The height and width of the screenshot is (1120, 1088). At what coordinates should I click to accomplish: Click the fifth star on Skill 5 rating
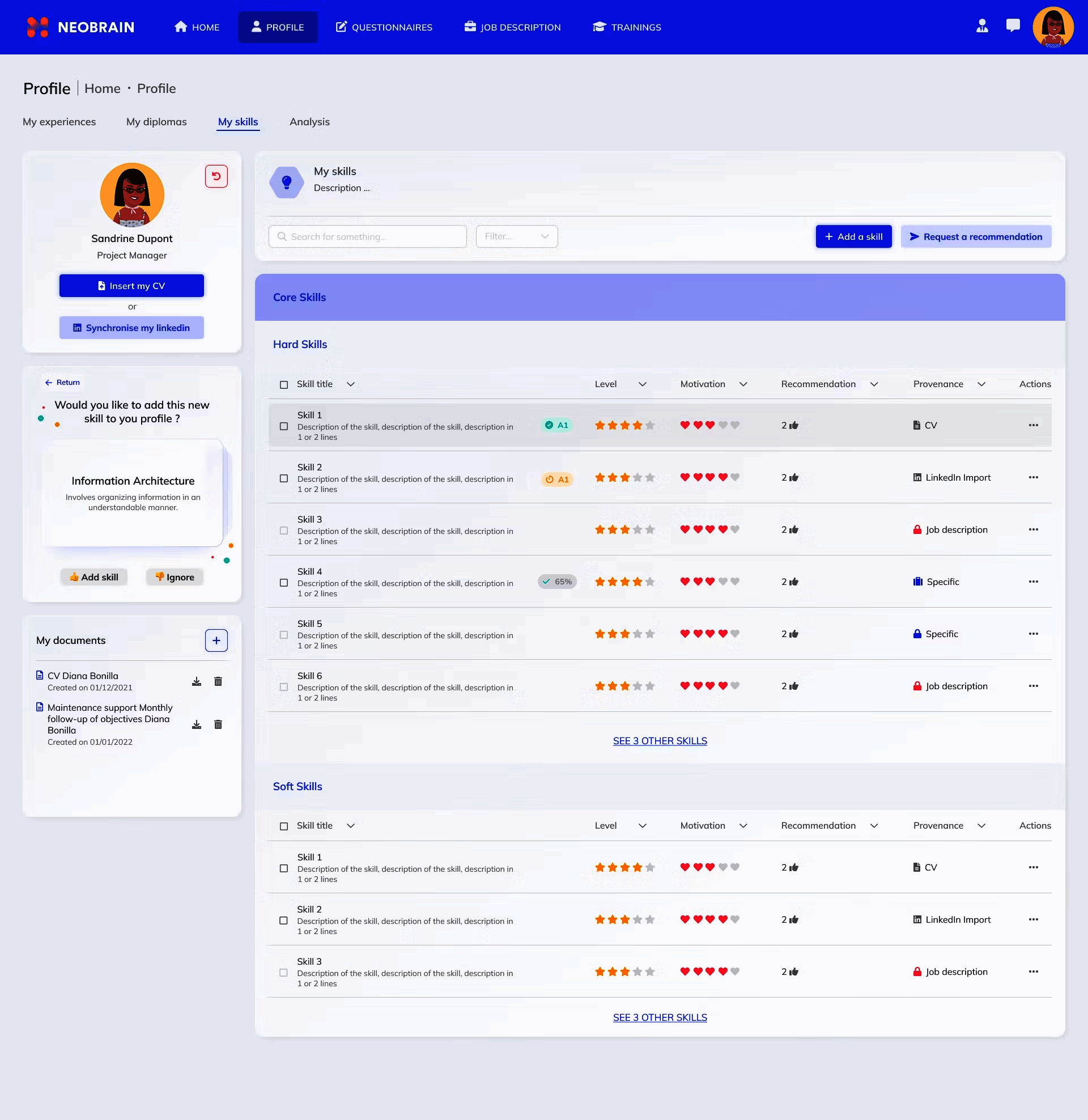pos(649,634)
